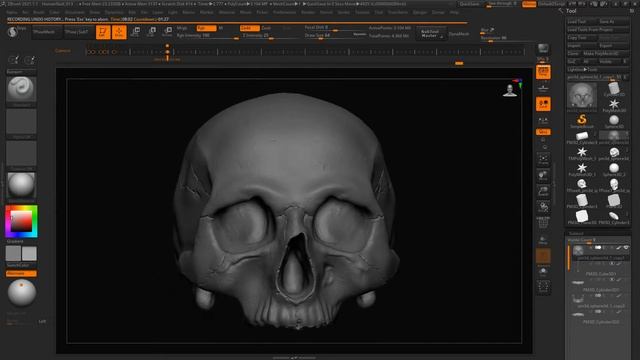Select the Rotate transform tool

coord(168,32)
